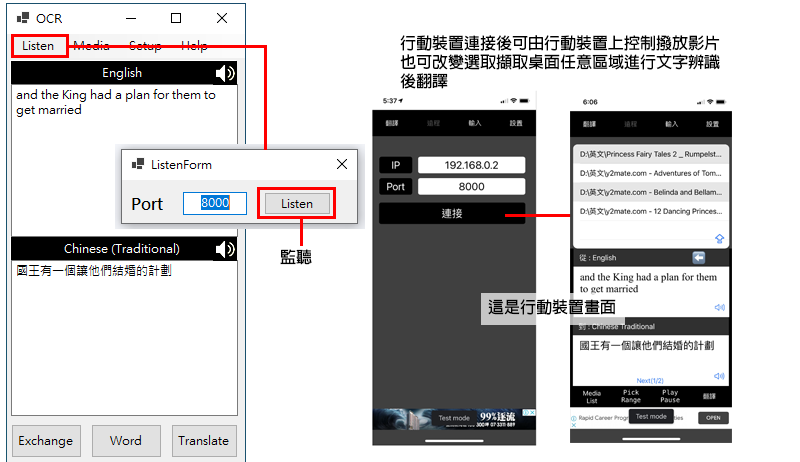Image resolution: width=800 pixels, height=462 pixels.
Task: Play English text with the speaker icon
Action: coord(225,73)
